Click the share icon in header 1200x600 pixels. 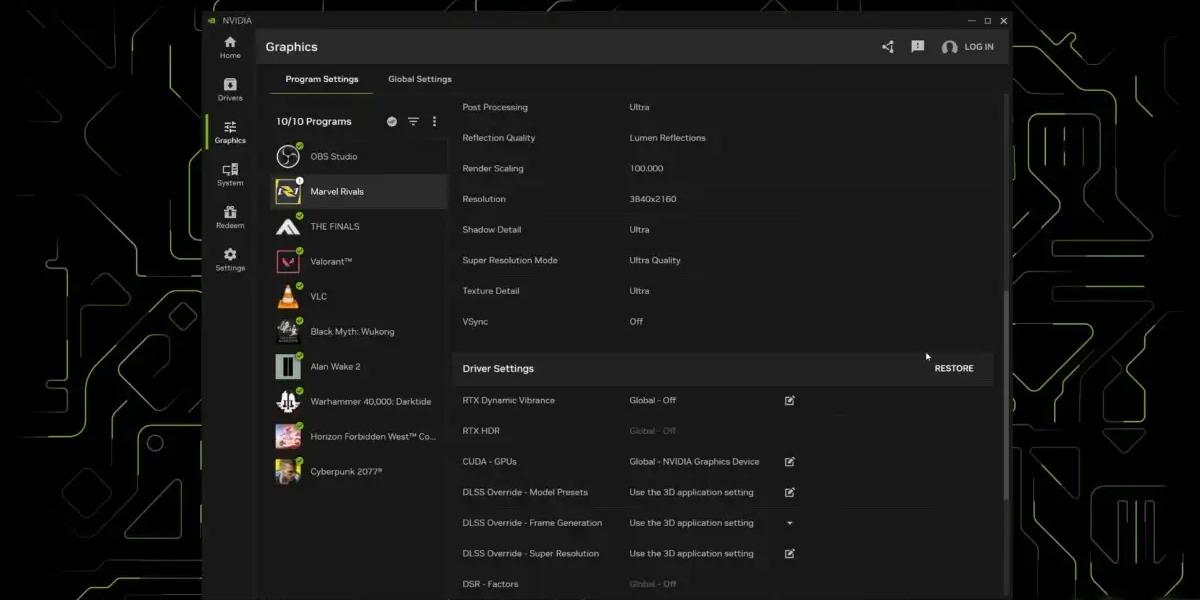888,47
